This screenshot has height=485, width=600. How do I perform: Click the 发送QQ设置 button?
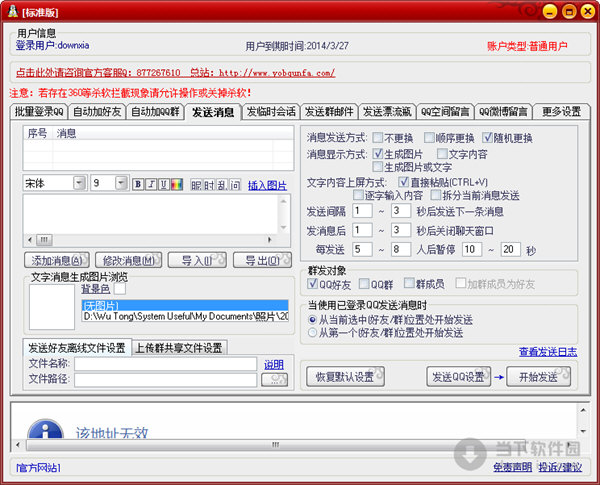pyautogui.click(x=458, y=377)
